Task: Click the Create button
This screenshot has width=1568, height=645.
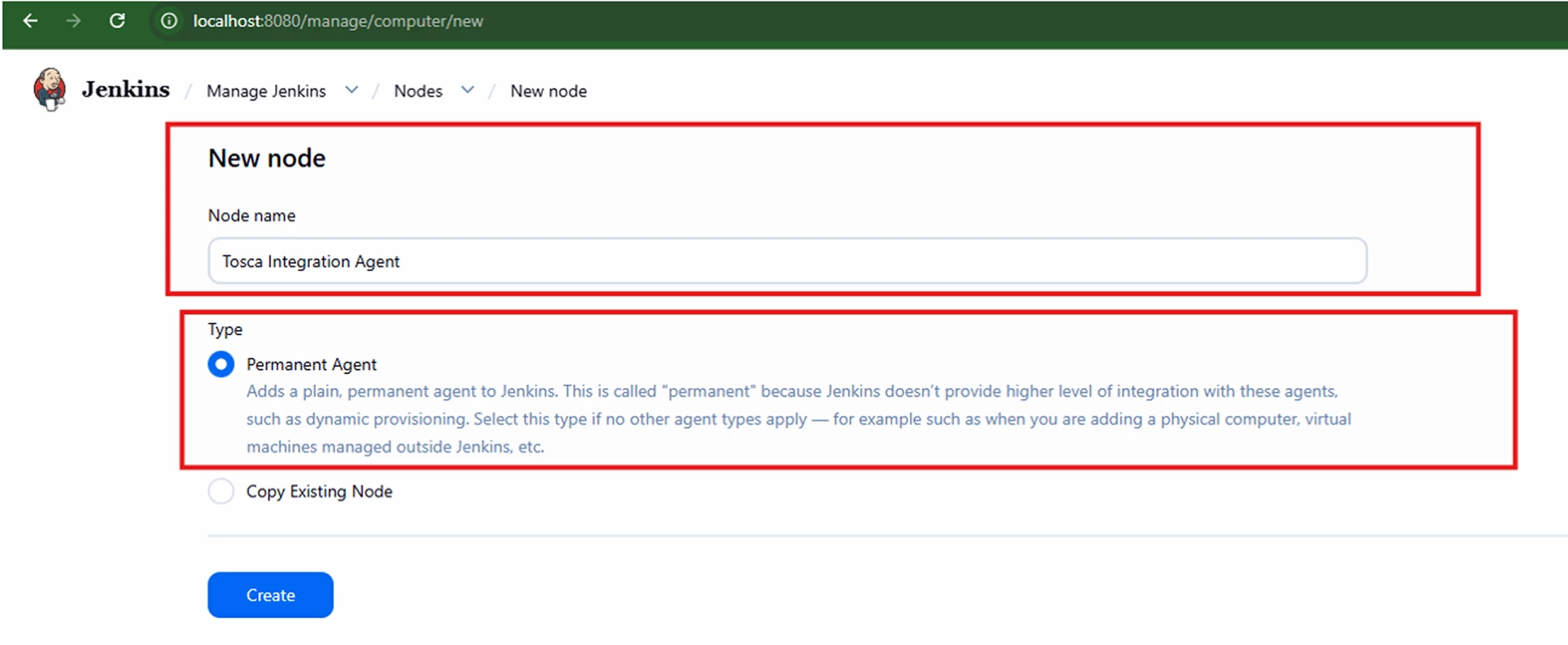Action: tap(270, 595)
